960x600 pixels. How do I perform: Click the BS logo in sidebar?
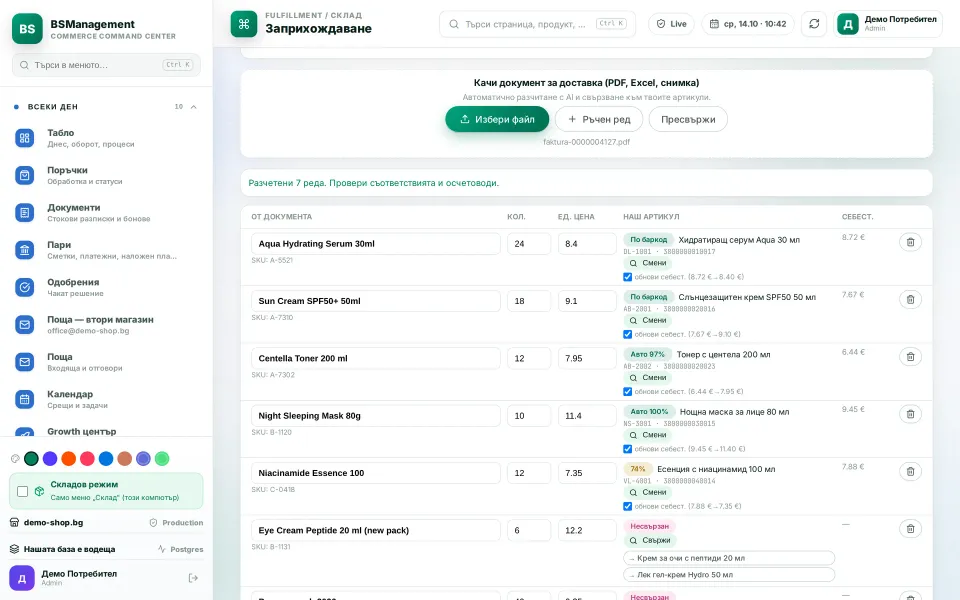(27, 29)
